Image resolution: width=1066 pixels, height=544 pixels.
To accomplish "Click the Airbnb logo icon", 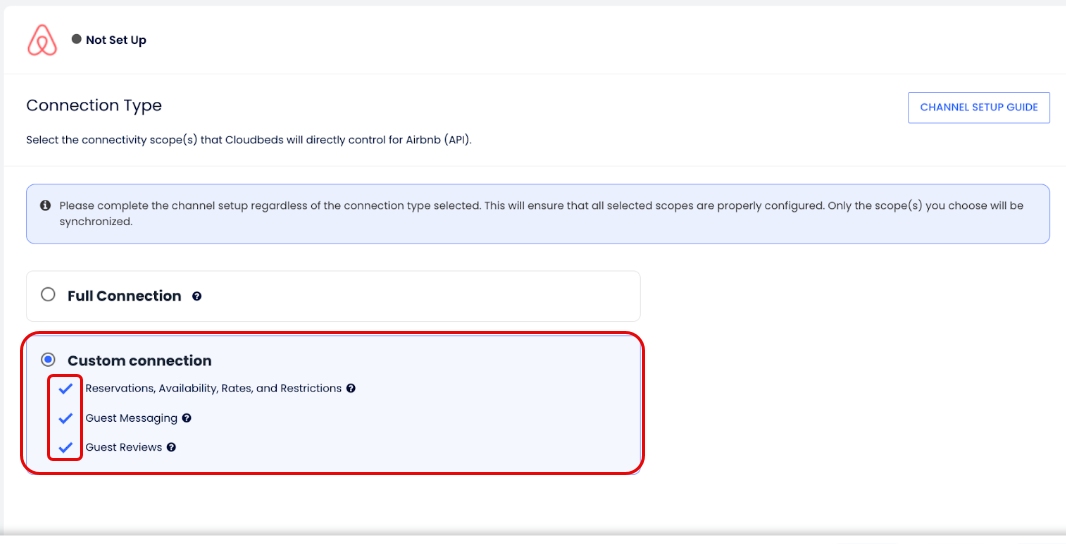I will [x=42, y=40].
